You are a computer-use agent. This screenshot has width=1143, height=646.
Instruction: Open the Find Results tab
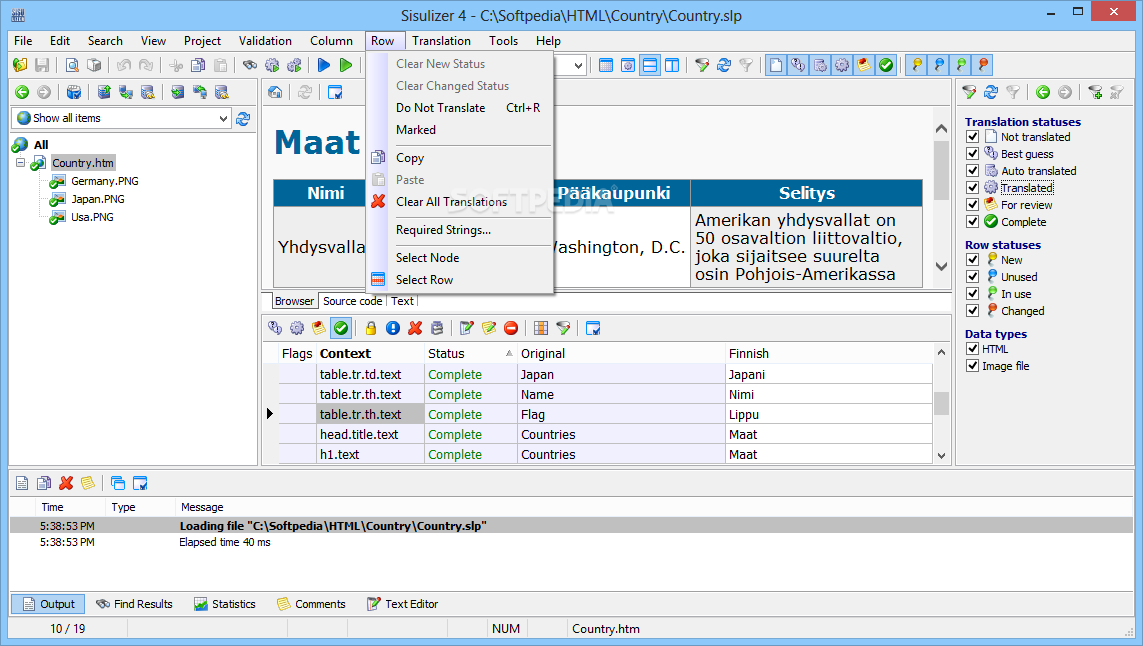[x=135, y=604]
